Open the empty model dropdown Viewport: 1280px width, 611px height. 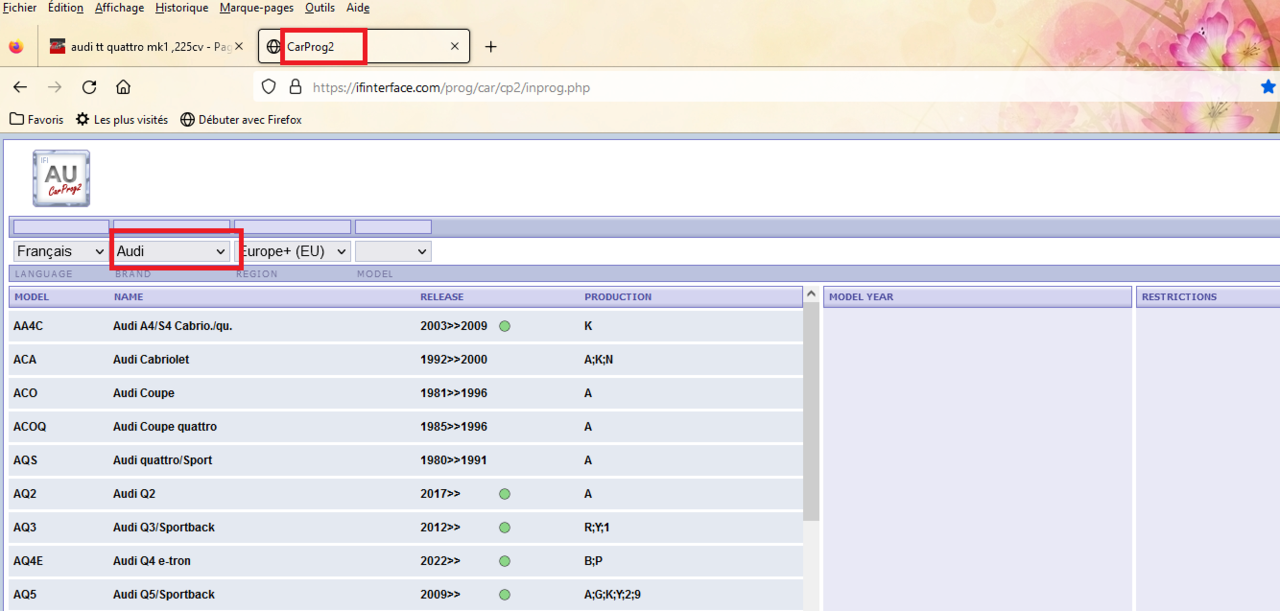pyautogui.click(x=393, y=251)
